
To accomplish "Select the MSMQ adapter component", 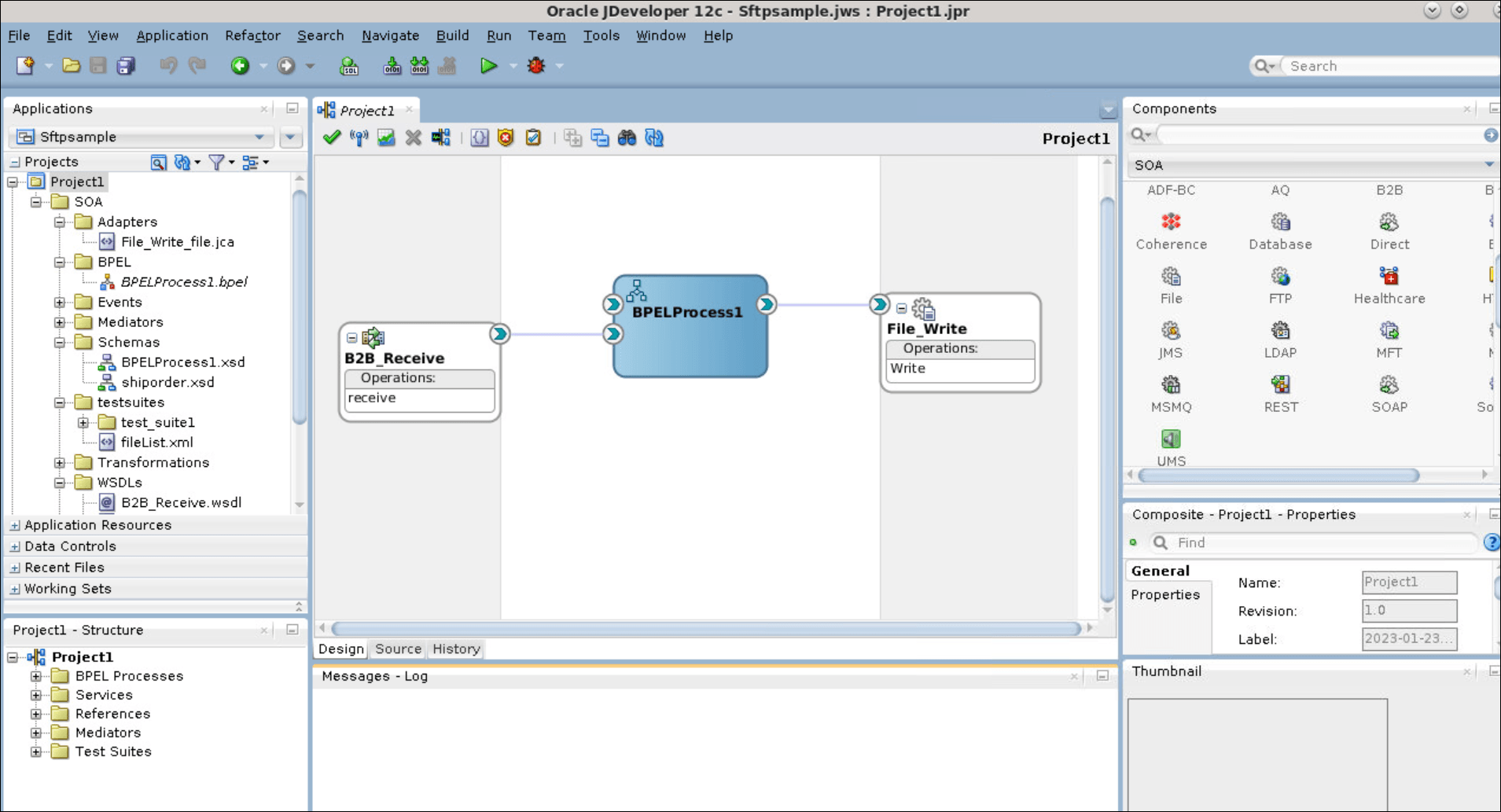I will click(x=1172, y=394).
